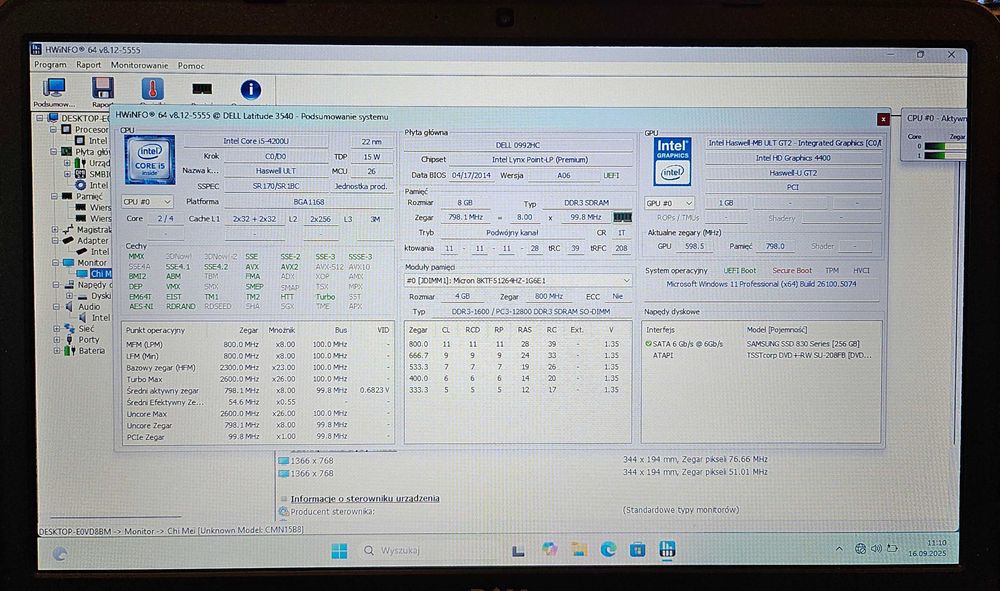Click the Secure Boot status label

pos(792,270)
